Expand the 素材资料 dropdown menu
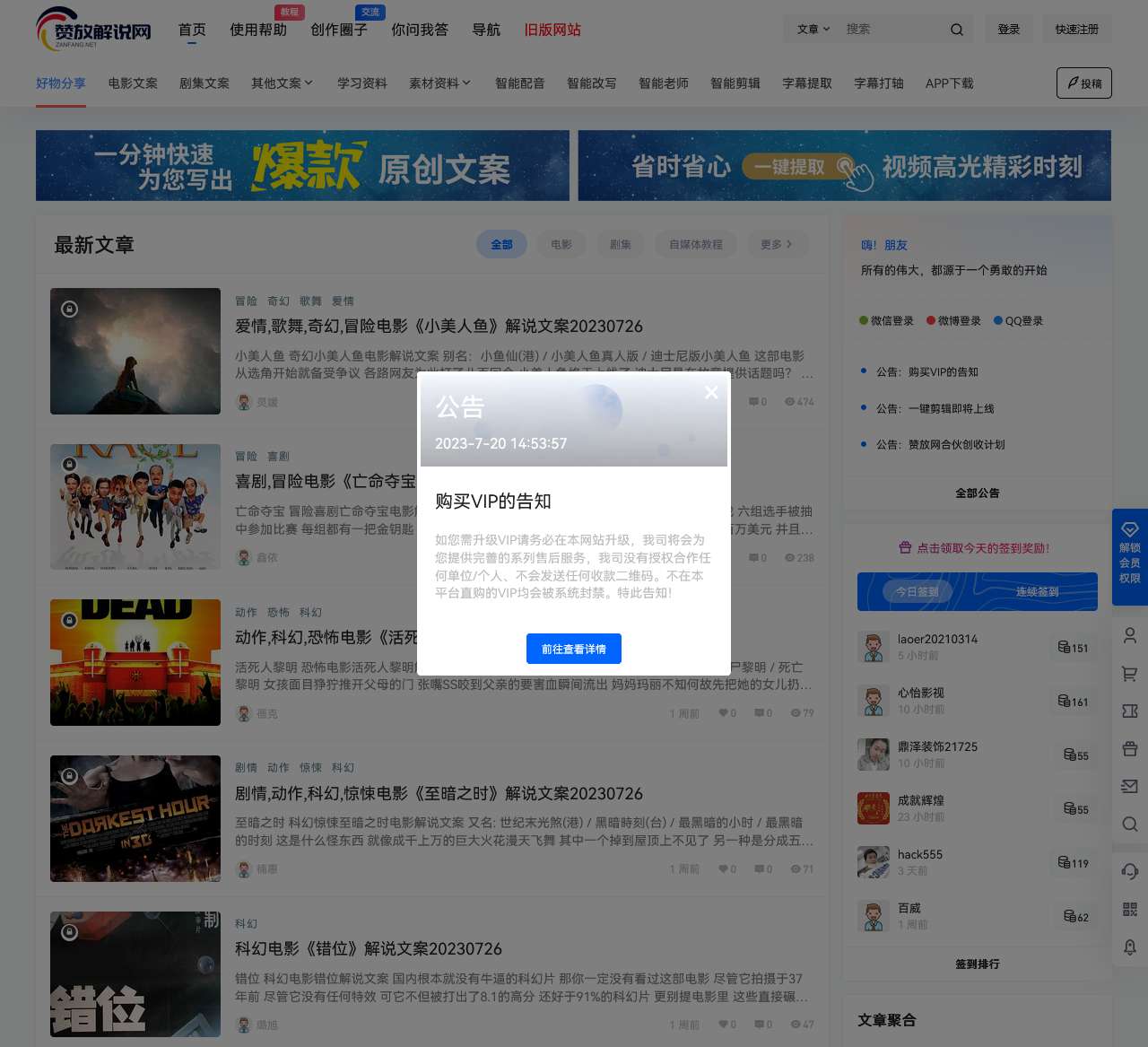Screen dimensions: 1148x1047 [x=439, y=83]
